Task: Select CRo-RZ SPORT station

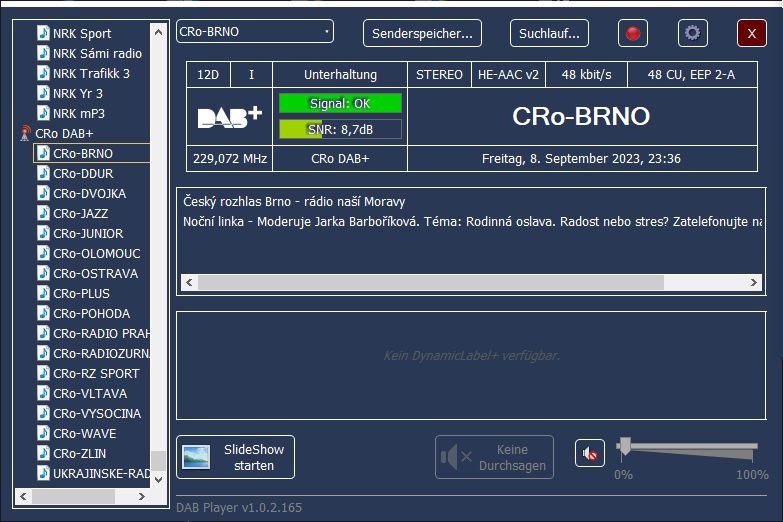Action: tap(96, 373)
